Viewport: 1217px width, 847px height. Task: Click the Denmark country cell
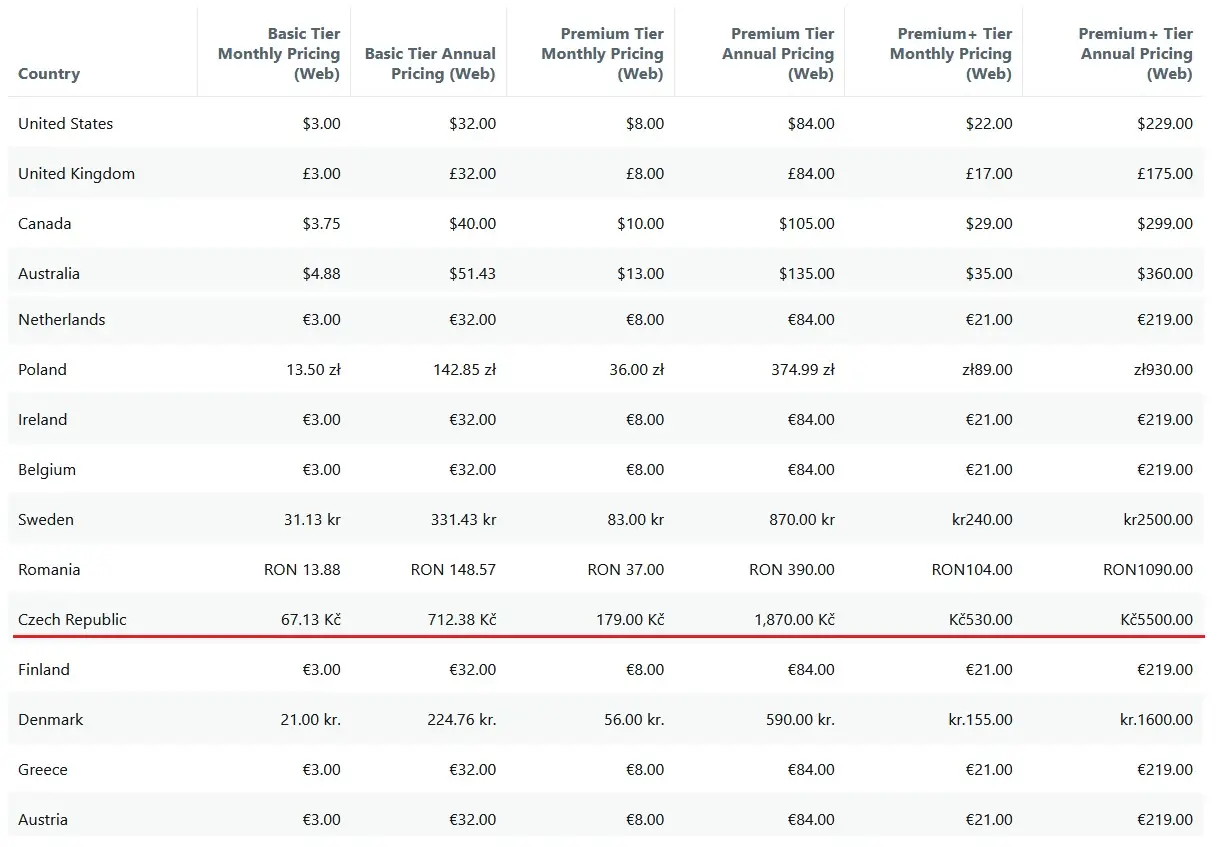(x=51, y=720)
